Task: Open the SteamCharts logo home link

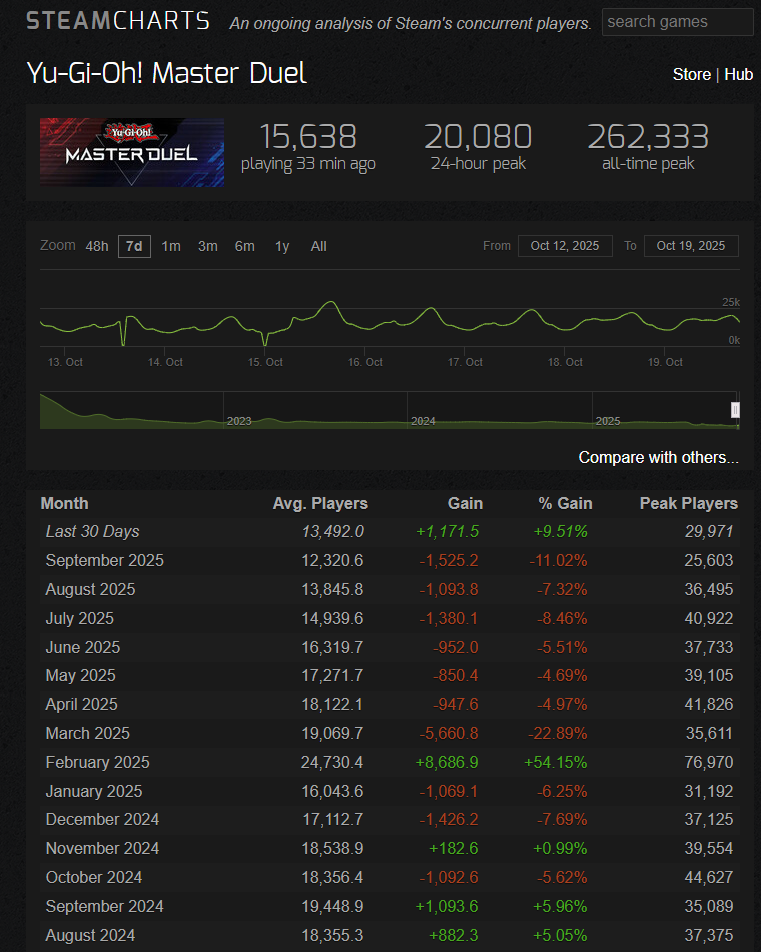Action: [x=118, y=21]
